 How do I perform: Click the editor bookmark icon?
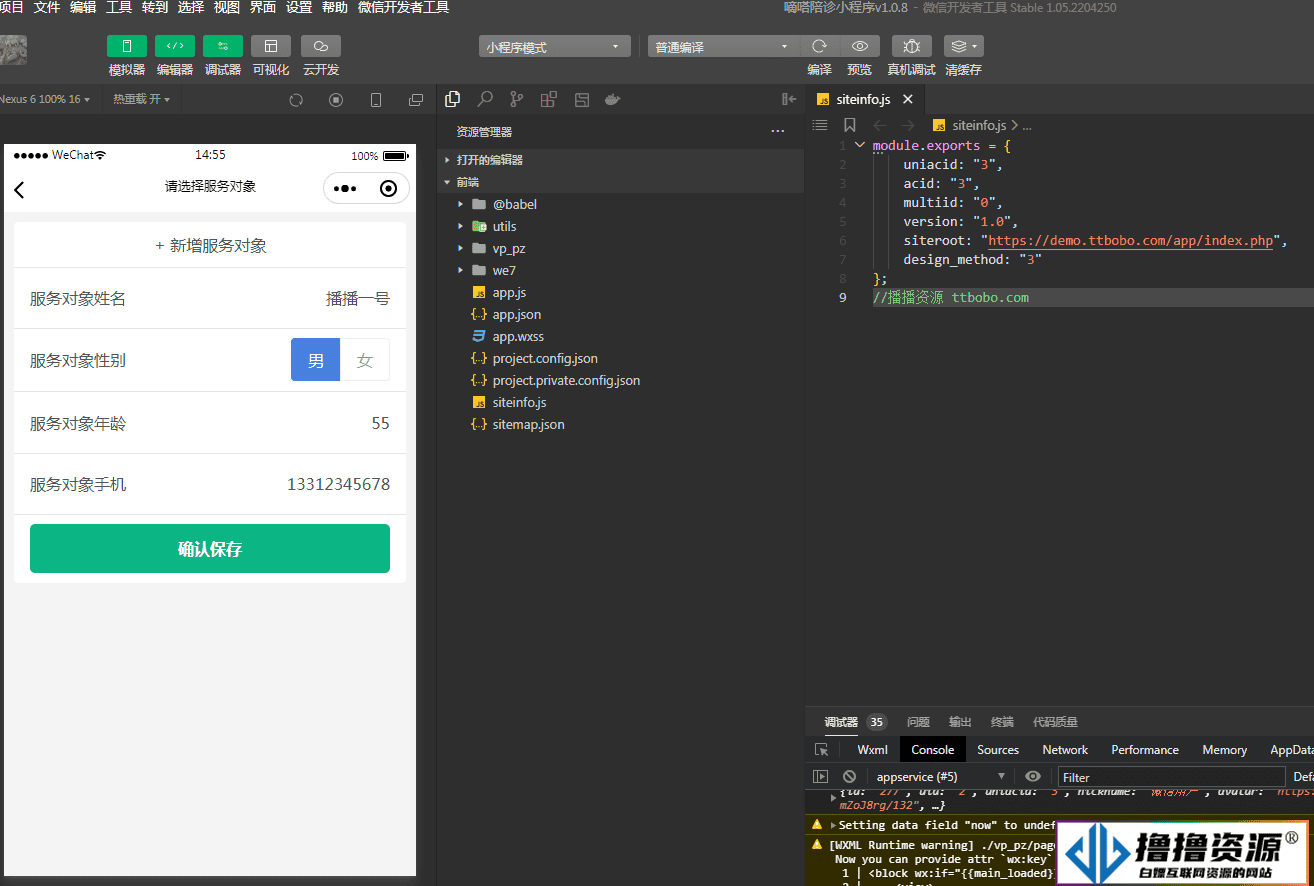click(850, 125)
